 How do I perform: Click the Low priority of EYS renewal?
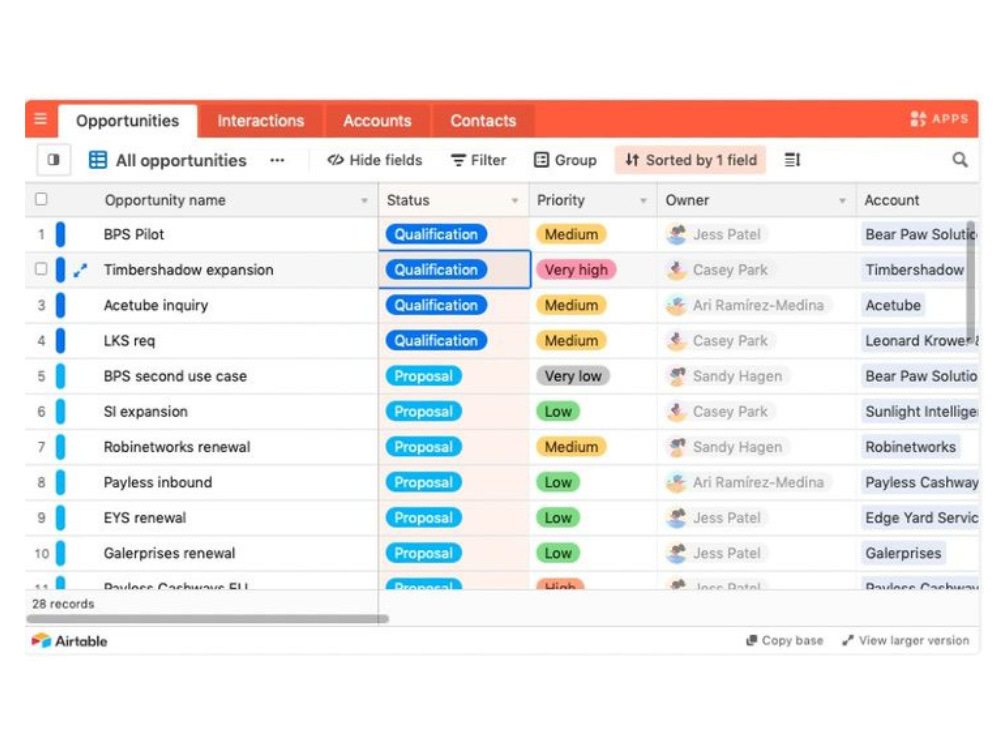coord(558,518)
